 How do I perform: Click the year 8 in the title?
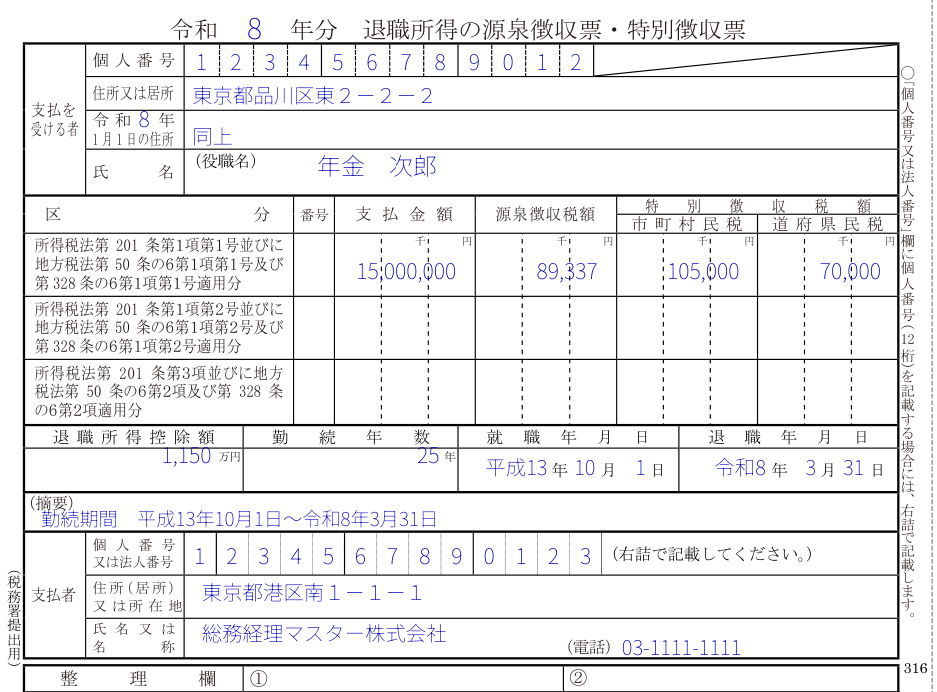pos(254,29)
